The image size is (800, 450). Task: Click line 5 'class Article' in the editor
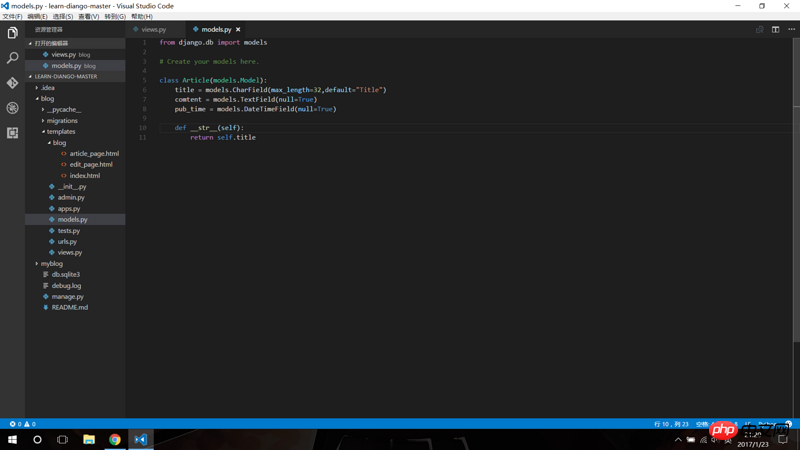click(x=213, y=80)
